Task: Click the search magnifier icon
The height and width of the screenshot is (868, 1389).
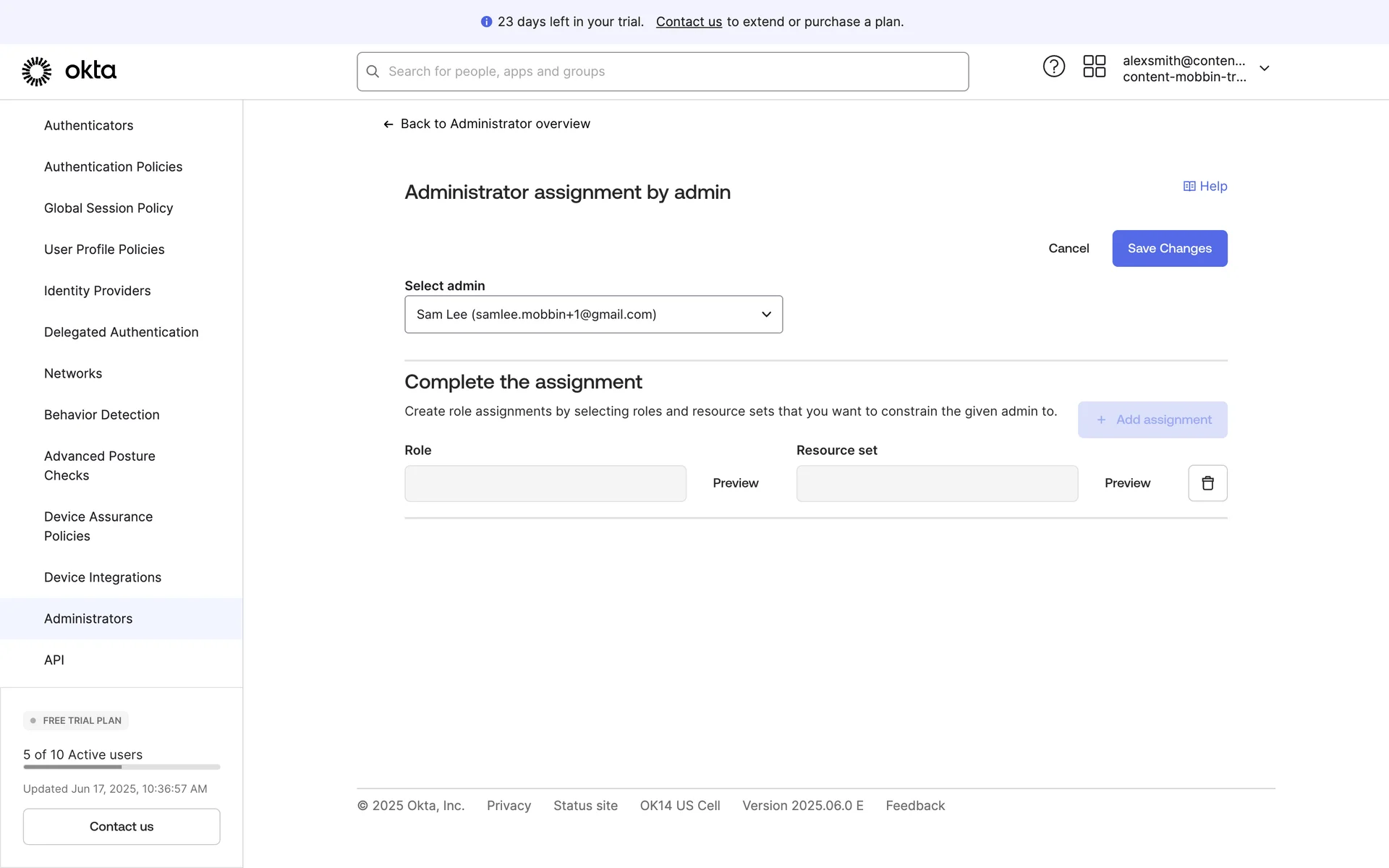Action: (373, 72)
